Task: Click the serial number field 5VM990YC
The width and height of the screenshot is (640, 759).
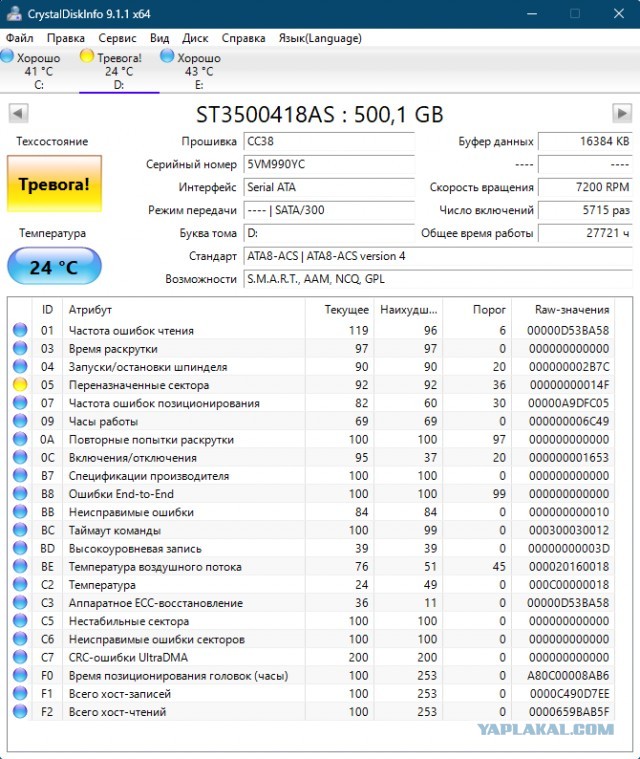Action: point(329,165)
